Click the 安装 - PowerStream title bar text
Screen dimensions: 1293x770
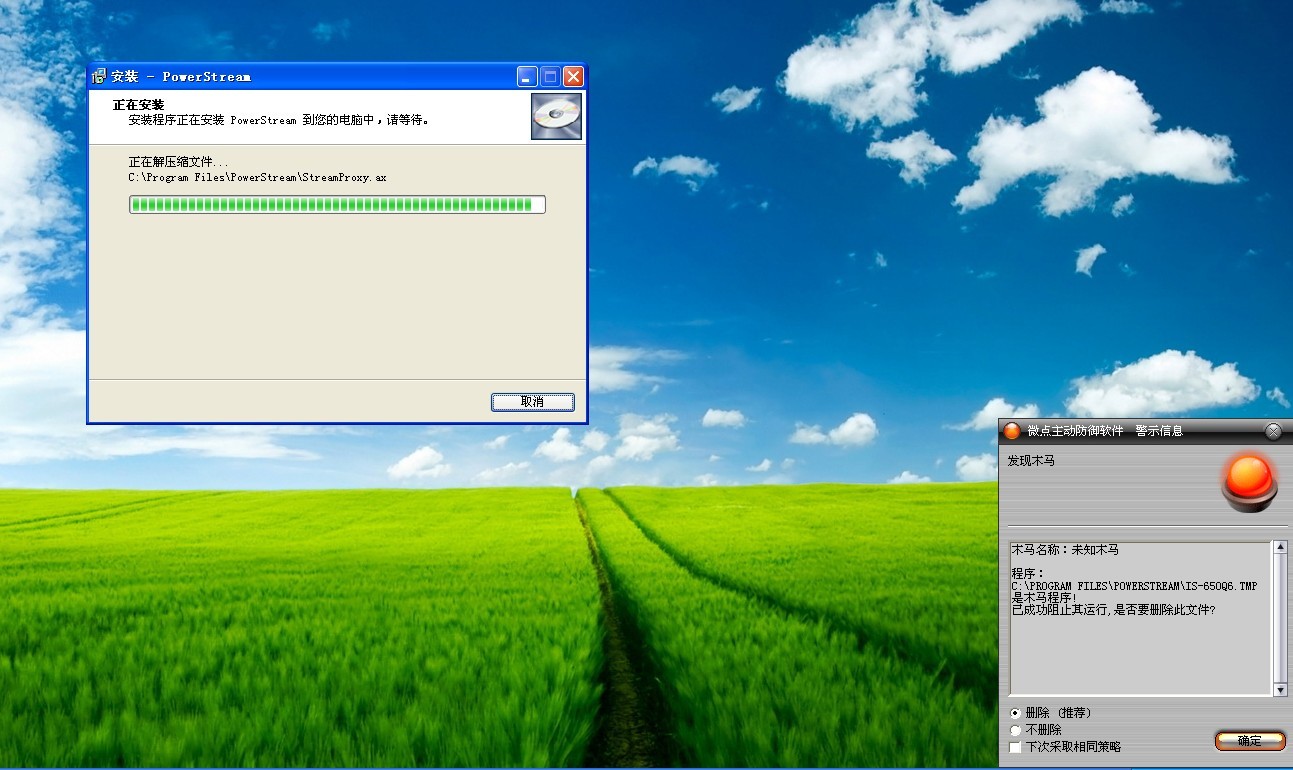point(181,76)
